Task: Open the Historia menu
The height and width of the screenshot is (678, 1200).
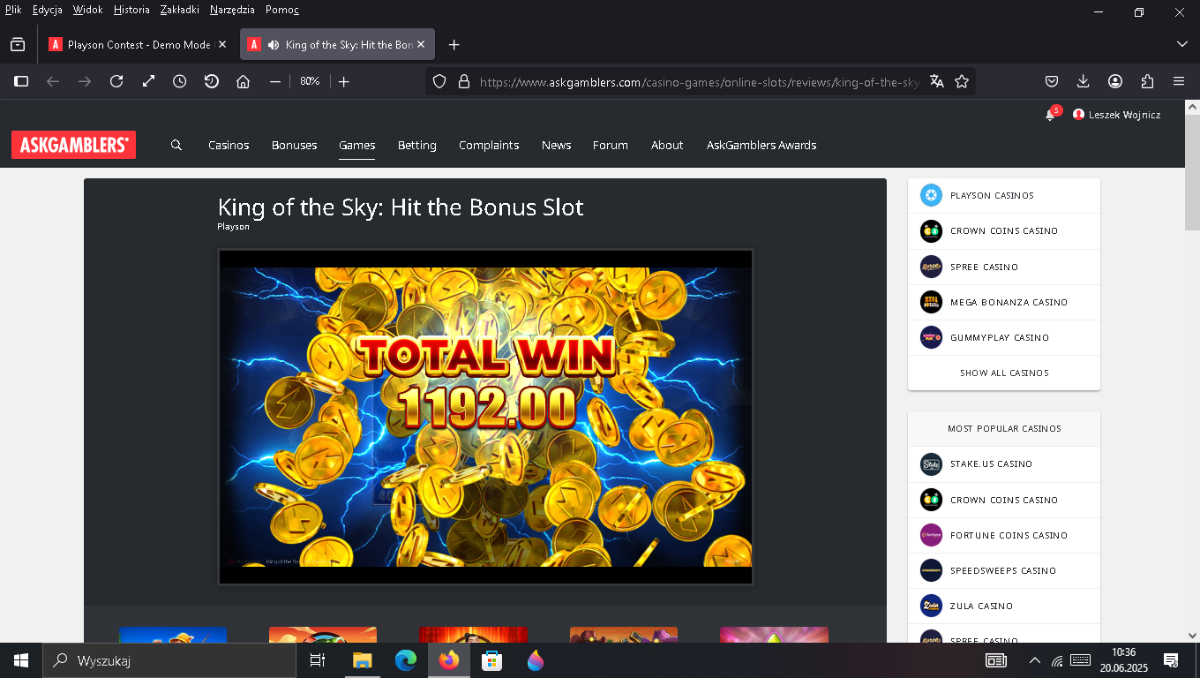Action: point(132,10)
